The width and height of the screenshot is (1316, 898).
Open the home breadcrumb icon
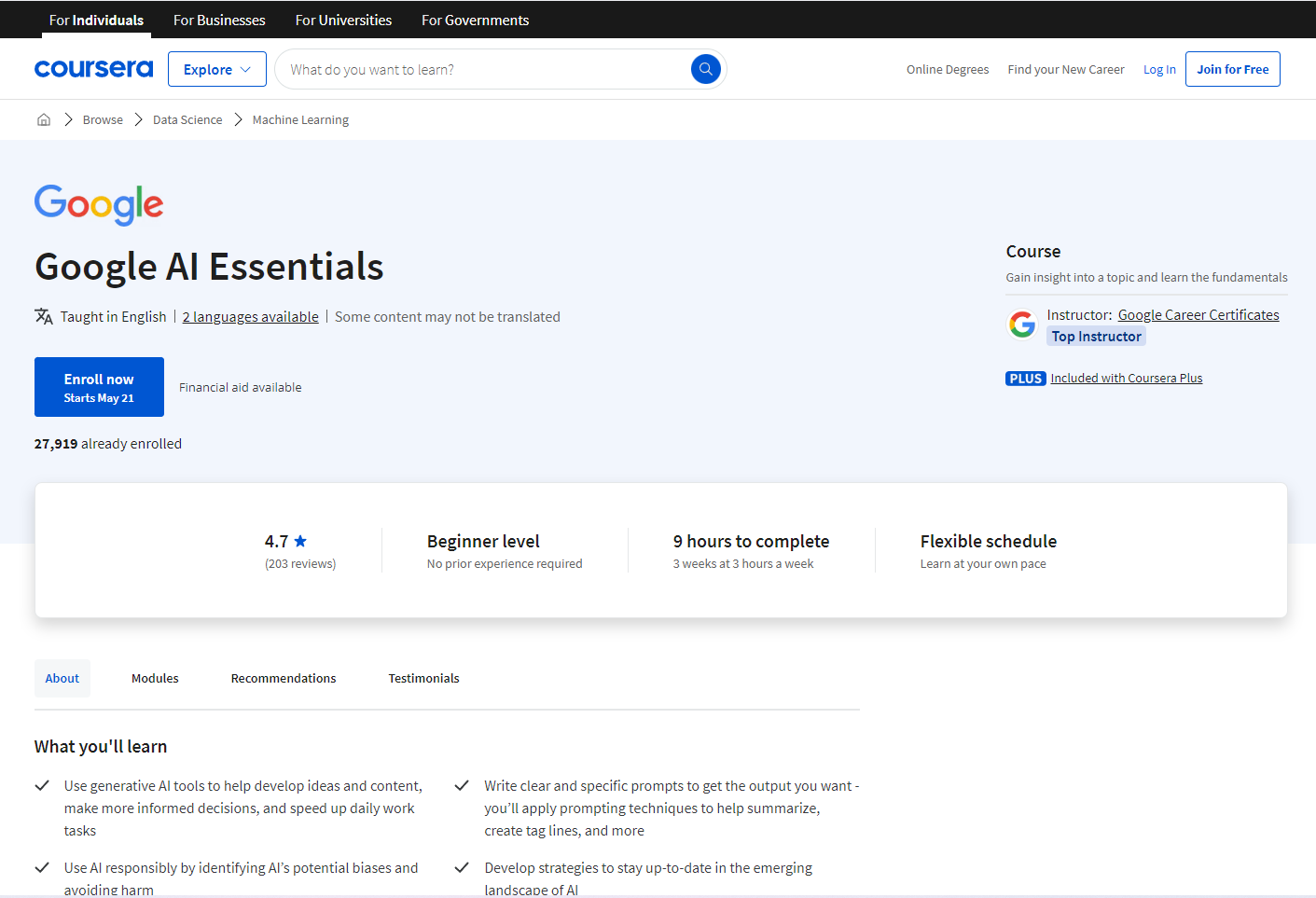(44, 119)
